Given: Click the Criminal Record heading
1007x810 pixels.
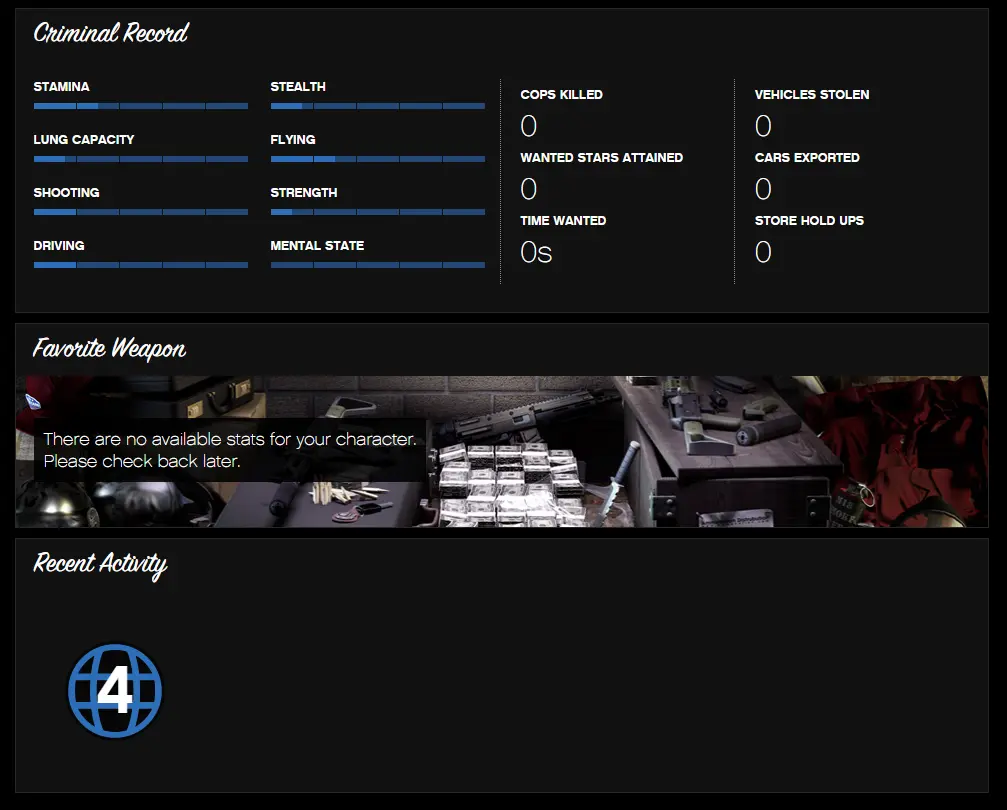Looking at the screenshot, I should [111, 32].
